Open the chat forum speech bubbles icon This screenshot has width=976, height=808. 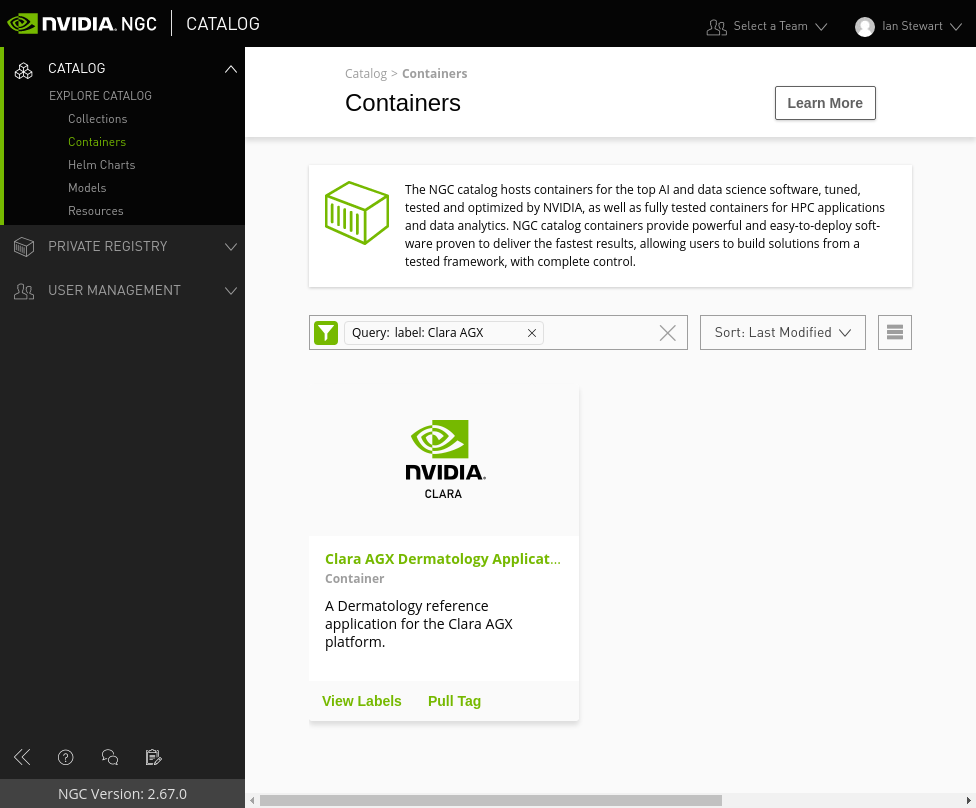110,757
